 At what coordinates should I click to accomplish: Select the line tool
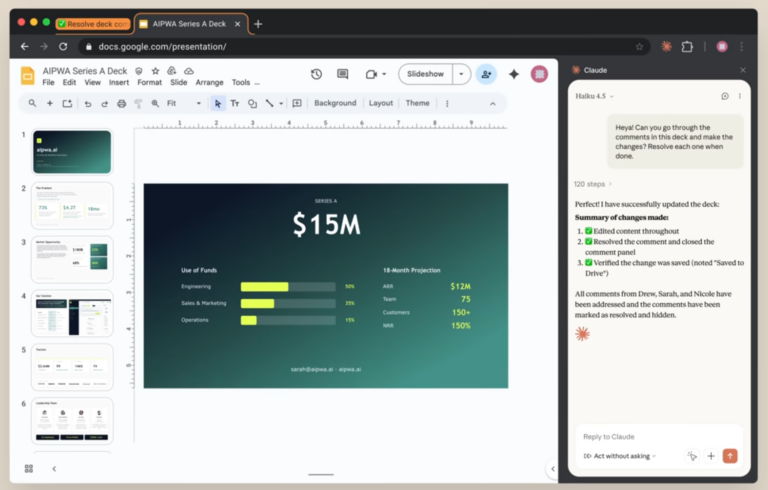point(269,103)
